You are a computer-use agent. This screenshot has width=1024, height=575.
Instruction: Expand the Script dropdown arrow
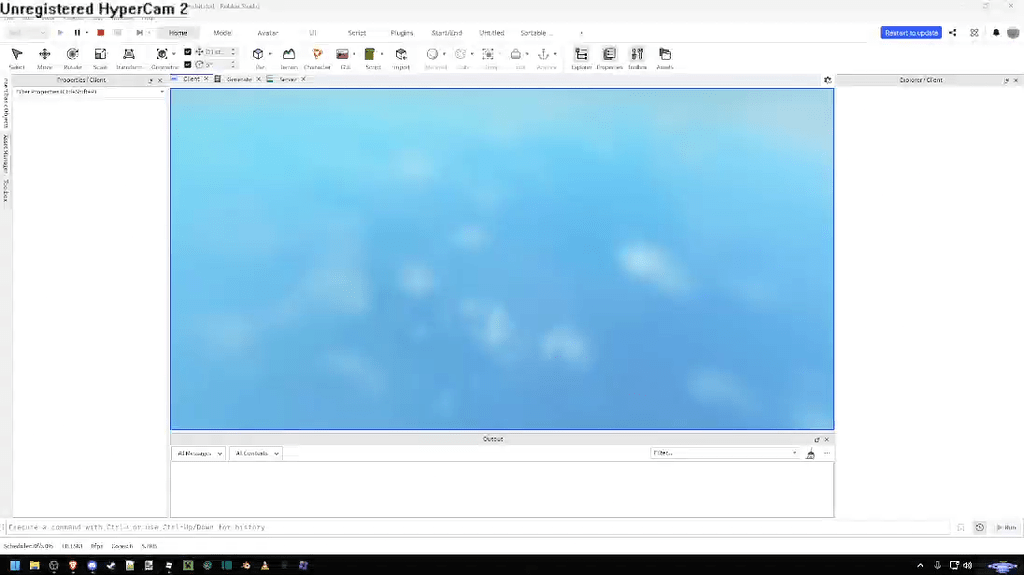381,54
